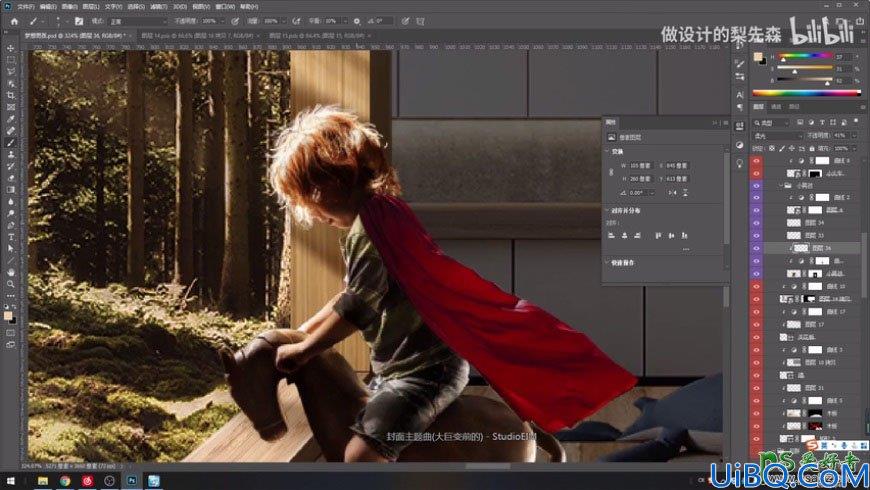Click the brightness slider in Color panel
Image resolution: width=870 pixels, height=490 pixels.
(805, 80)
